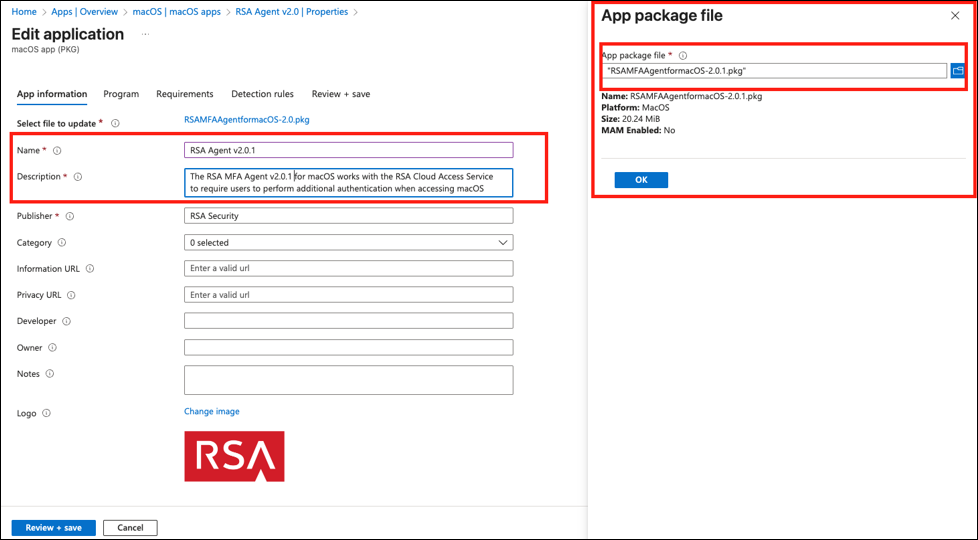Open the RSAMFAAgentformacOS-2.0.pkg file link
The width and height of the screenshot is (978, 540).
point(247,119)
